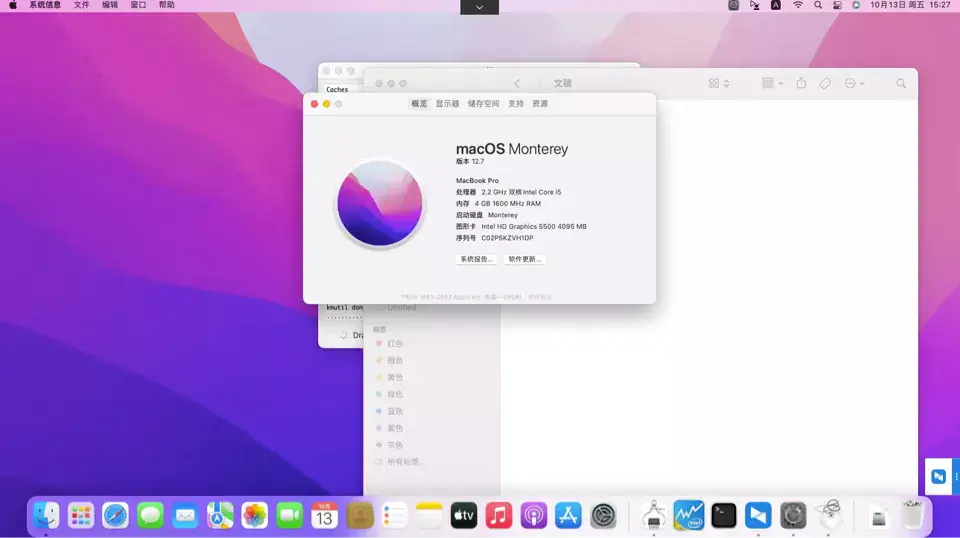This screenshot has height=538, width=960.
Task: Click Finder window search magnifier
Action: click(901, 83)
